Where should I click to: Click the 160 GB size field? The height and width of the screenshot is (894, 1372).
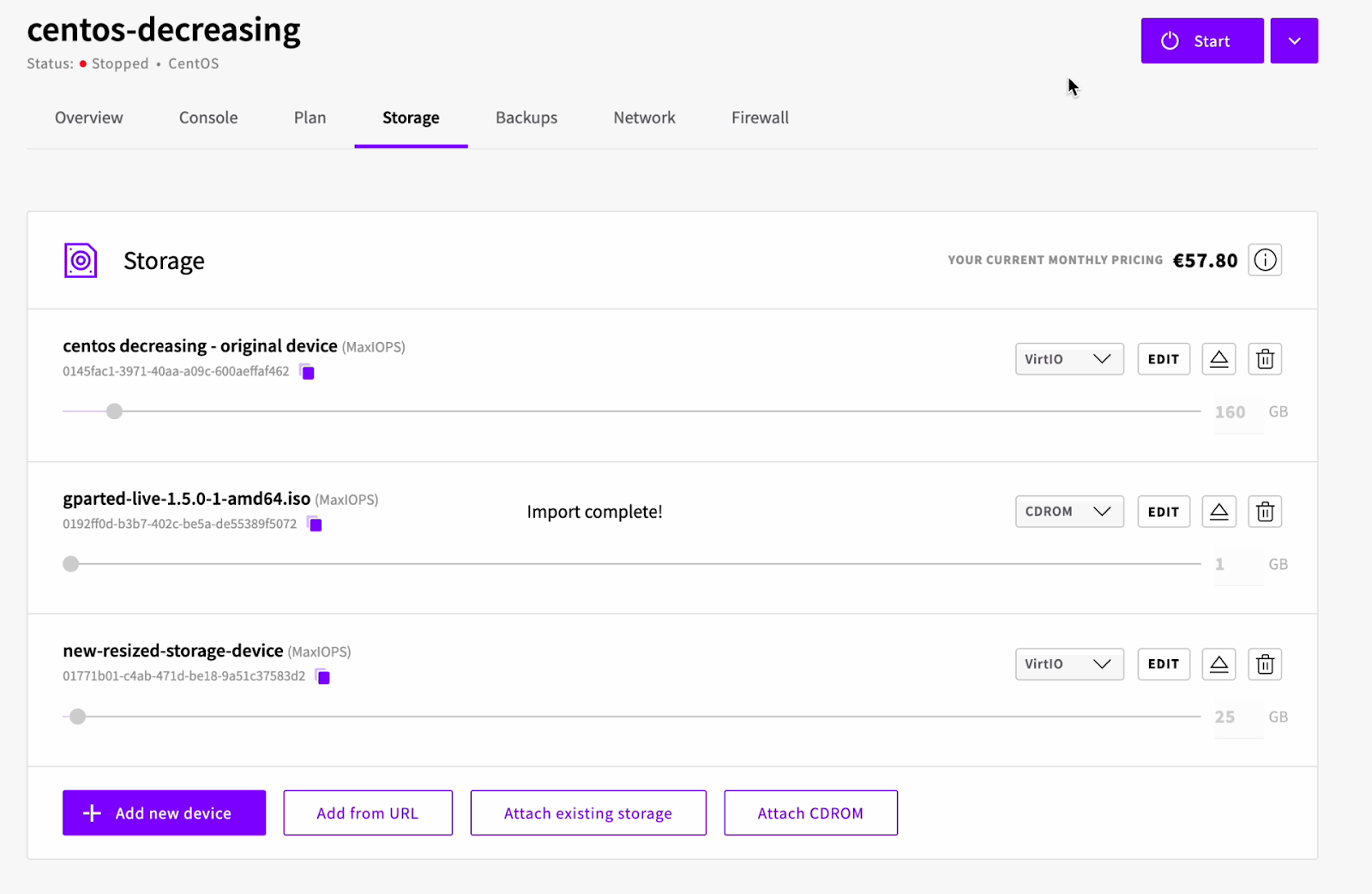[1239, 412]
